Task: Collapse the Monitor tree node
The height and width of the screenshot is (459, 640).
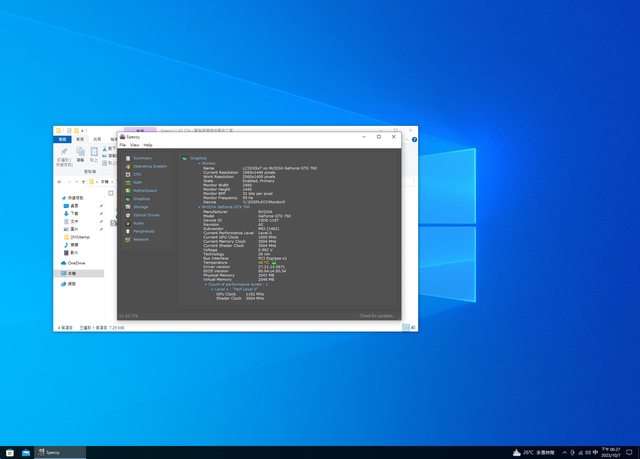Action: [x=199, y=162]
